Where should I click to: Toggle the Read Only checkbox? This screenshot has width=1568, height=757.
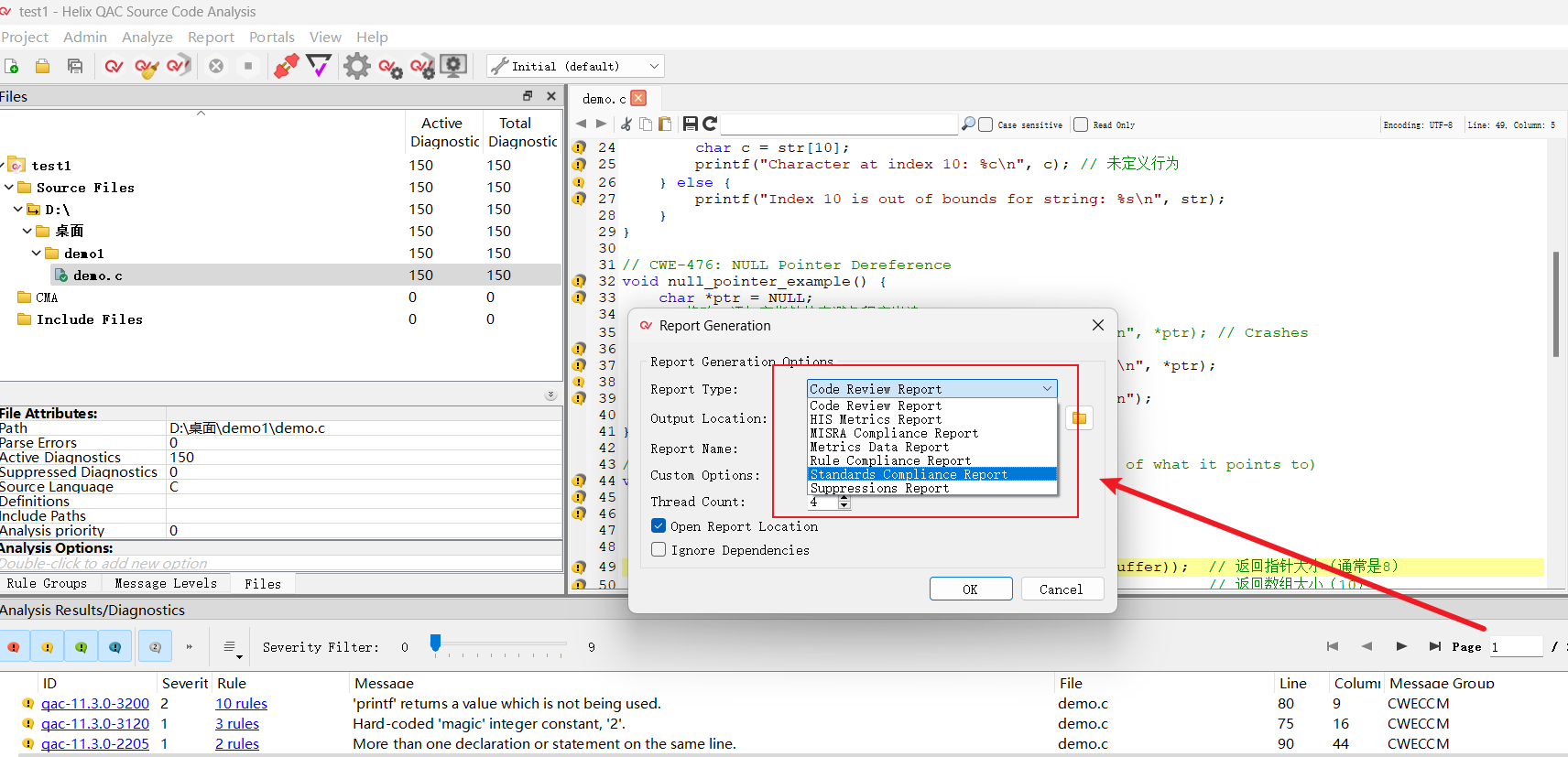click(1081, 124)
